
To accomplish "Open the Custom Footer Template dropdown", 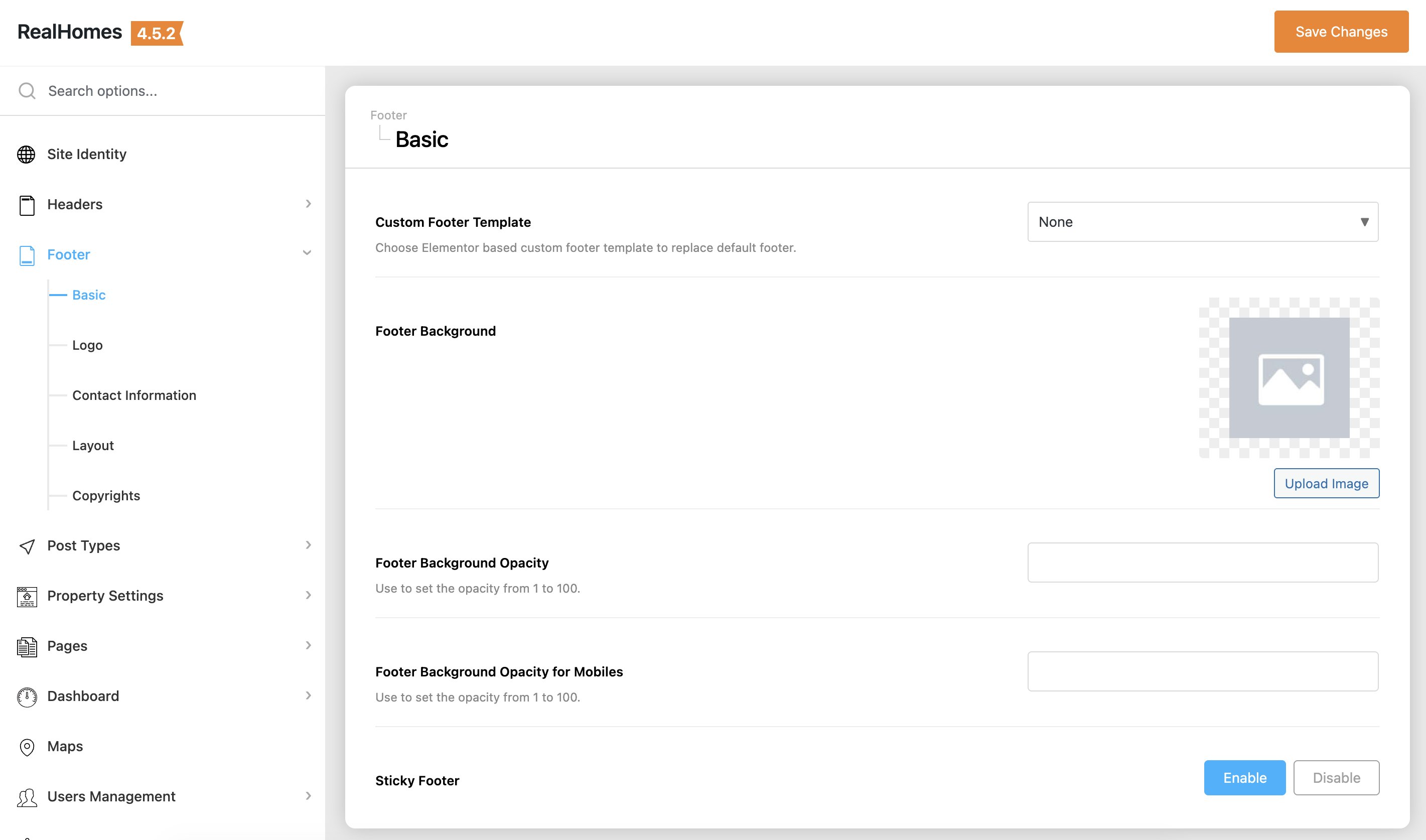I will pyautogui.click(x=1203, y=222).
